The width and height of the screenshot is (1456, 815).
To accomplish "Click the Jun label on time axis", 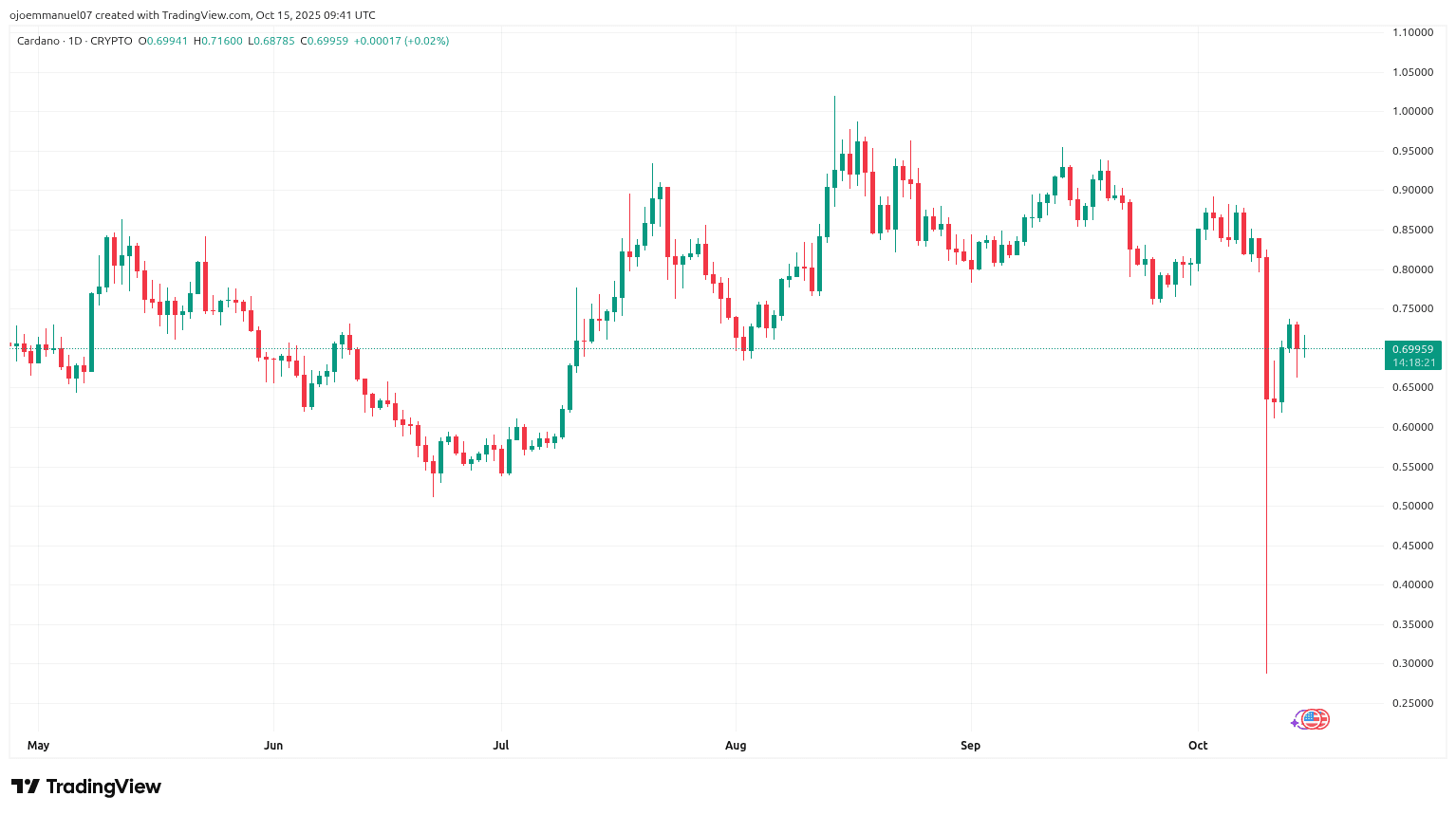I will (x=273, y=746).
